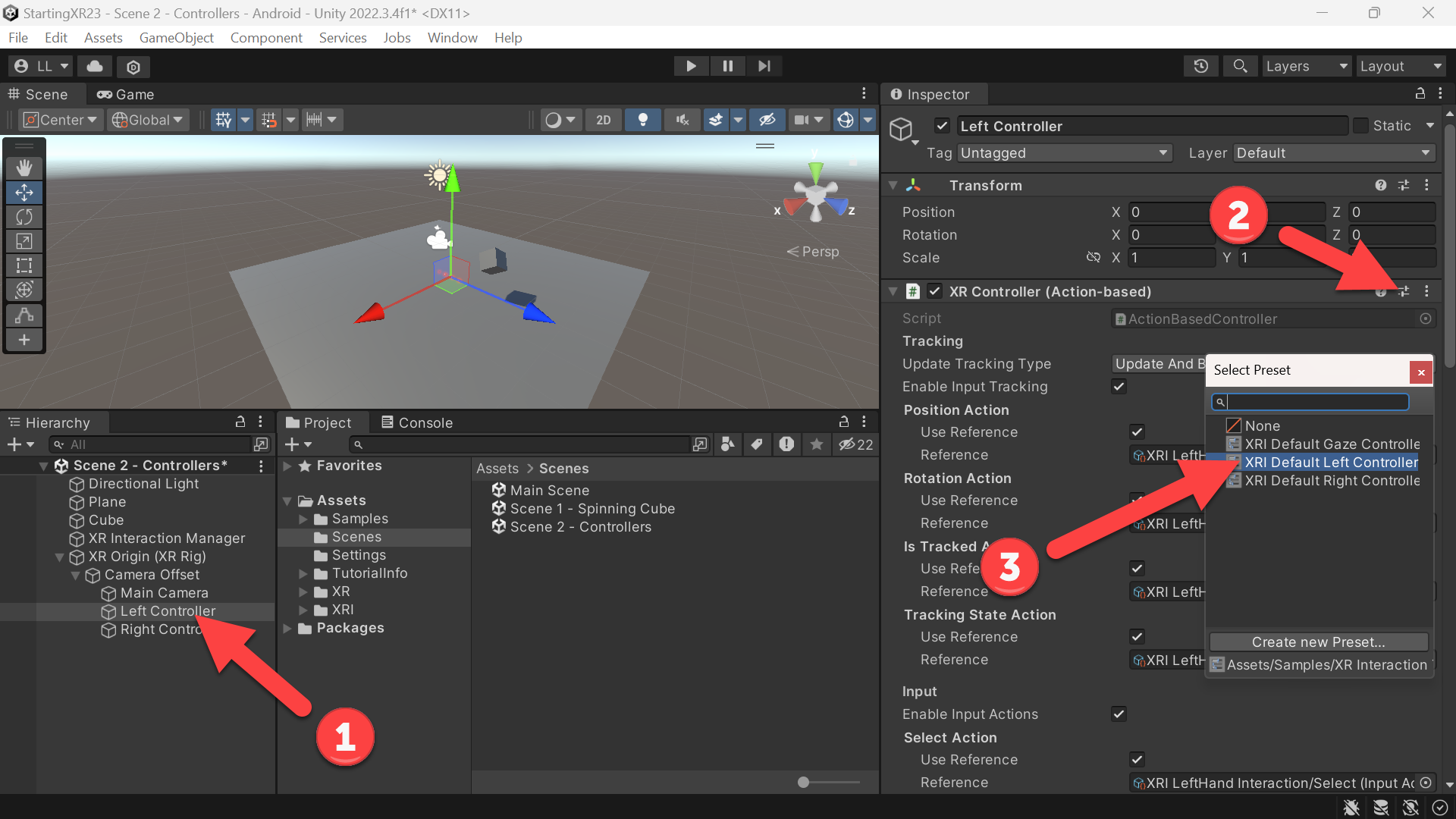The image size is (1456, 819).
Task: Click the Play button
Action: (691, 66)
